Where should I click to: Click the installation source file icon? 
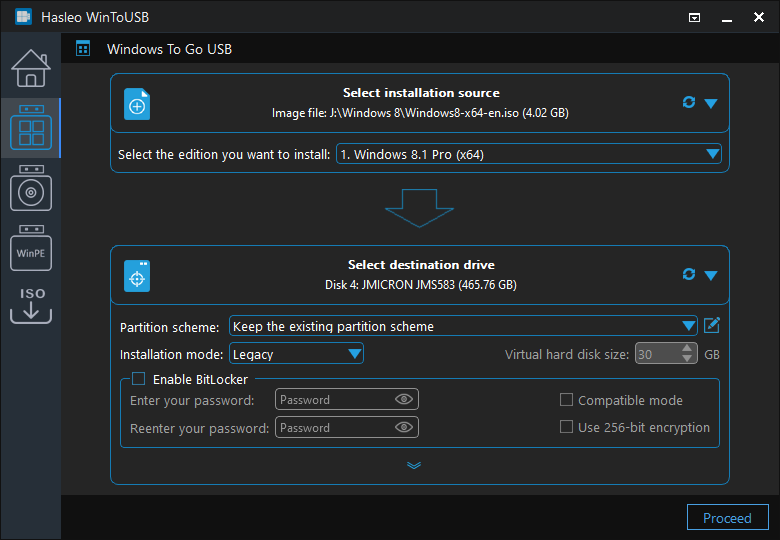tap(137, 104)
